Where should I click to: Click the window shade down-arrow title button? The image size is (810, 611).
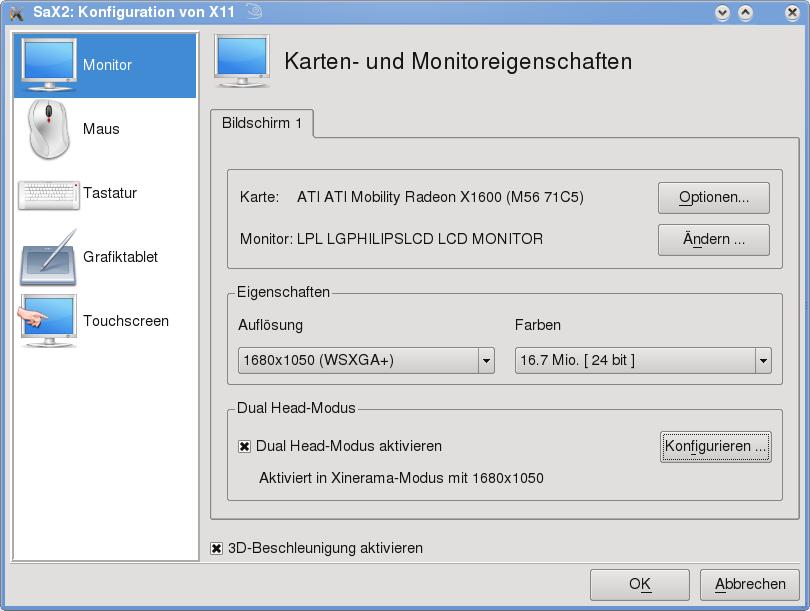click(722, 13)
